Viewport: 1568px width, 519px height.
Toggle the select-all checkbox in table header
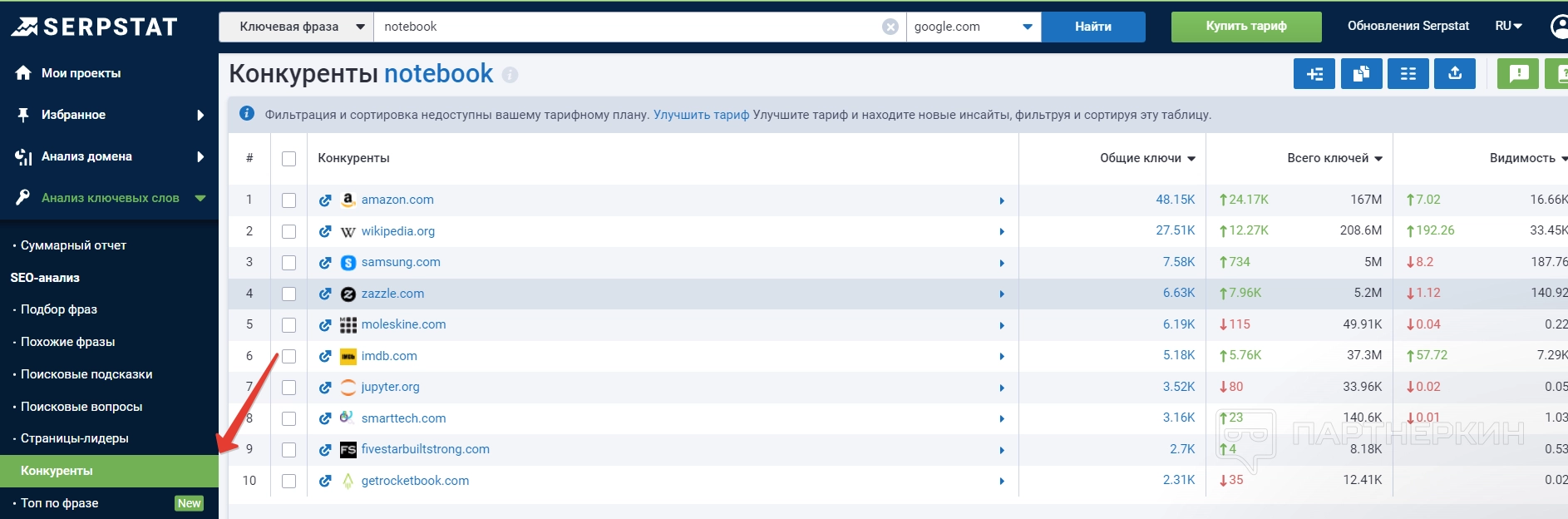point(288,159)
